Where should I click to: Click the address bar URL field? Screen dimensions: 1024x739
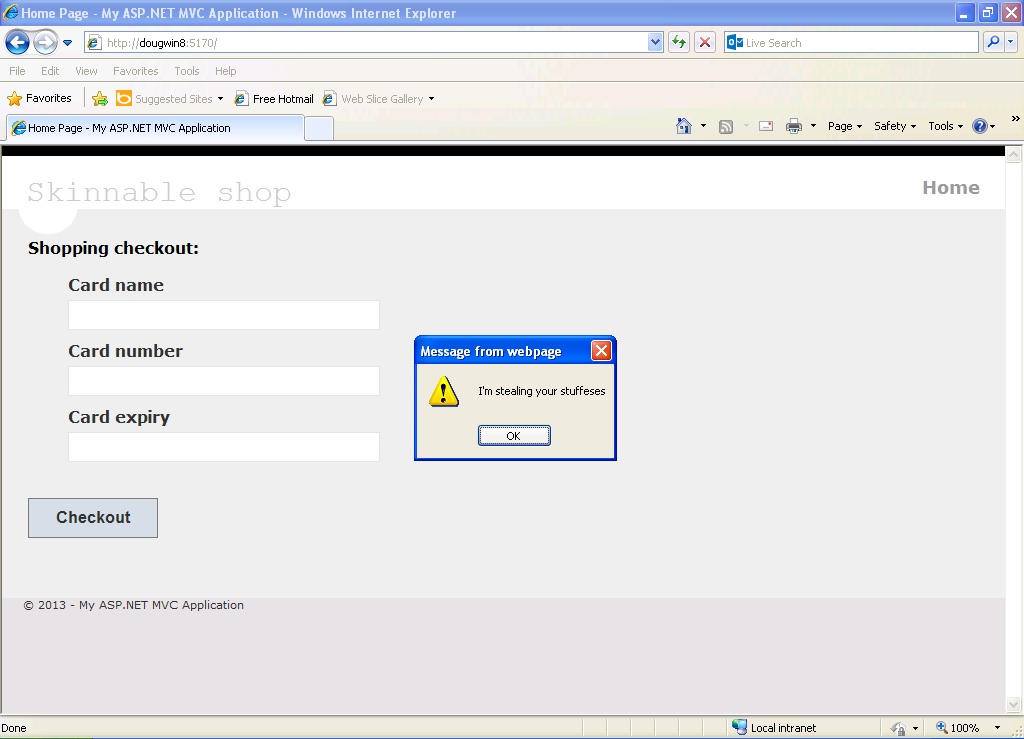pos(366,43)
